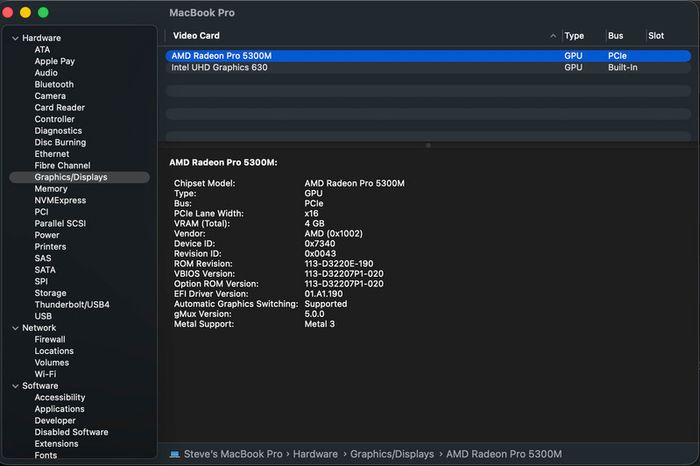Select Storage in sidebar
Image resolution: width=700 pixels, height=466 pixels.
[50, 293]
